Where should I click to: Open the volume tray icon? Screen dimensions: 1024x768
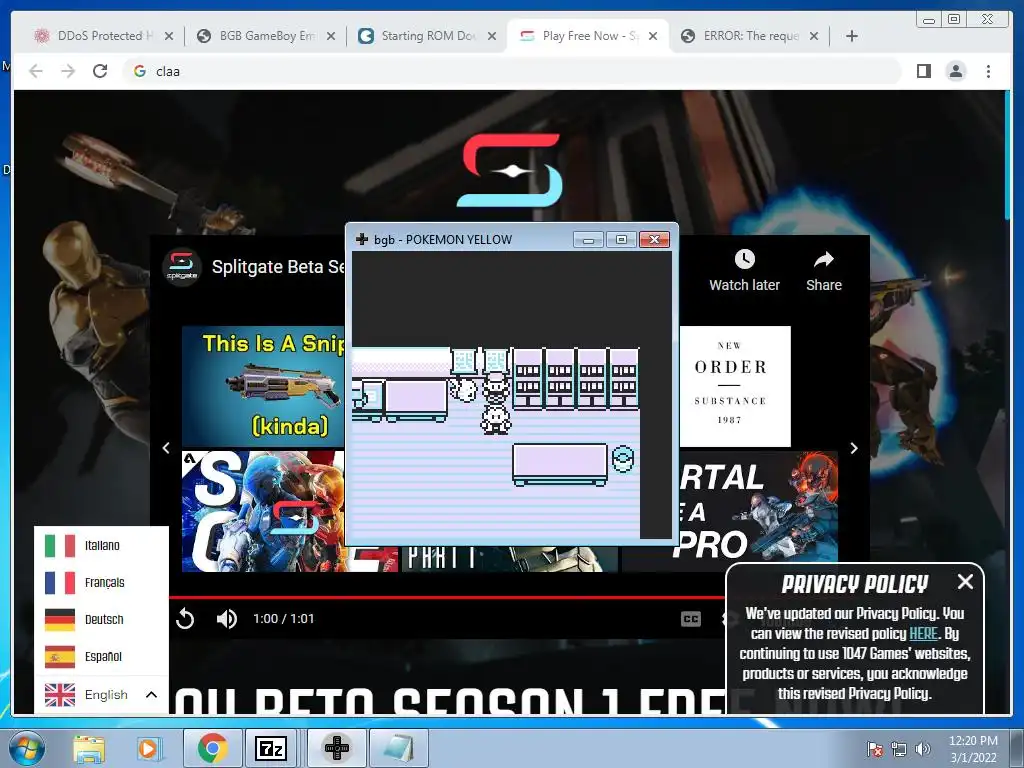923,749
